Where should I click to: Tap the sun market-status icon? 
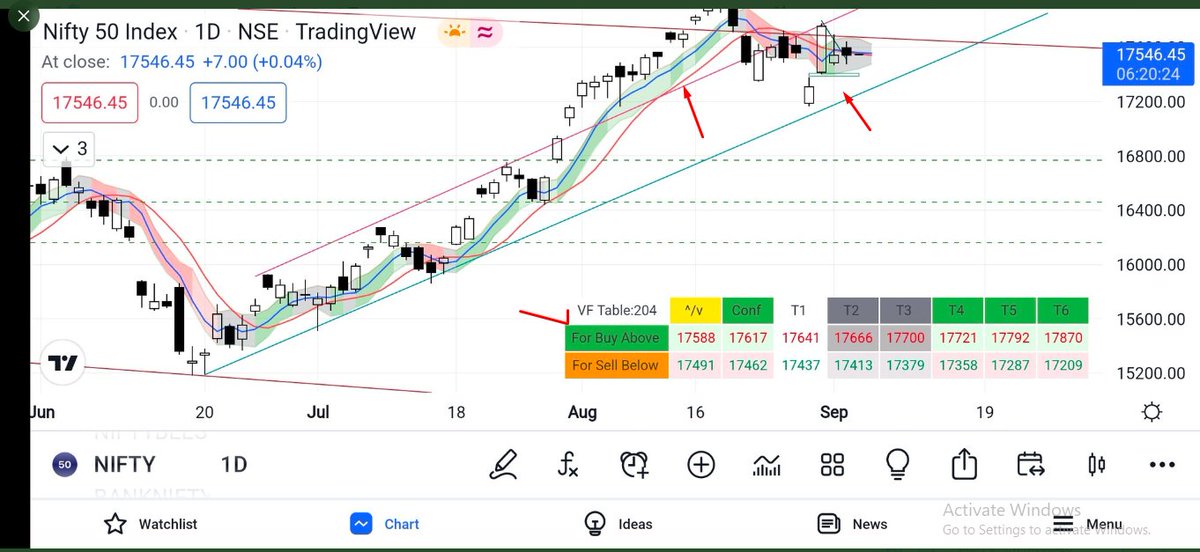coord(455,32)
